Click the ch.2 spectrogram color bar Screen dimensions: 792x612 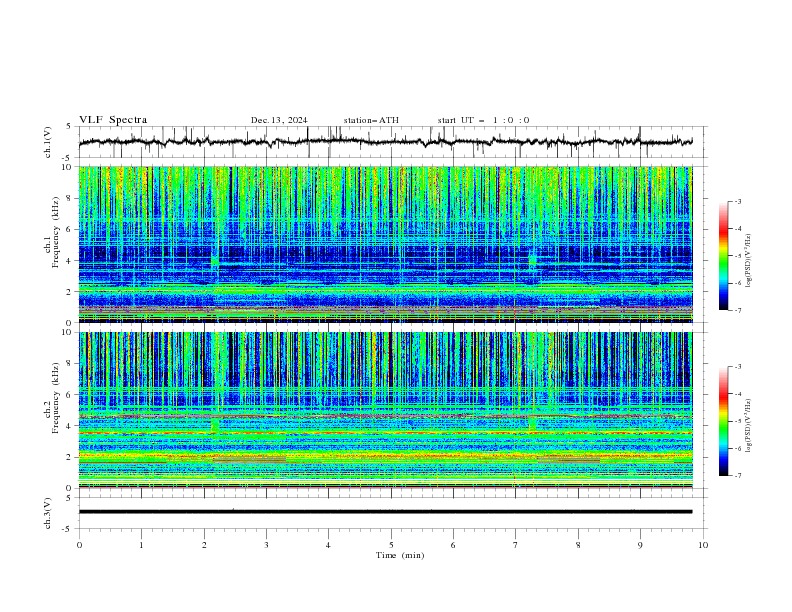tap(723, 421)
